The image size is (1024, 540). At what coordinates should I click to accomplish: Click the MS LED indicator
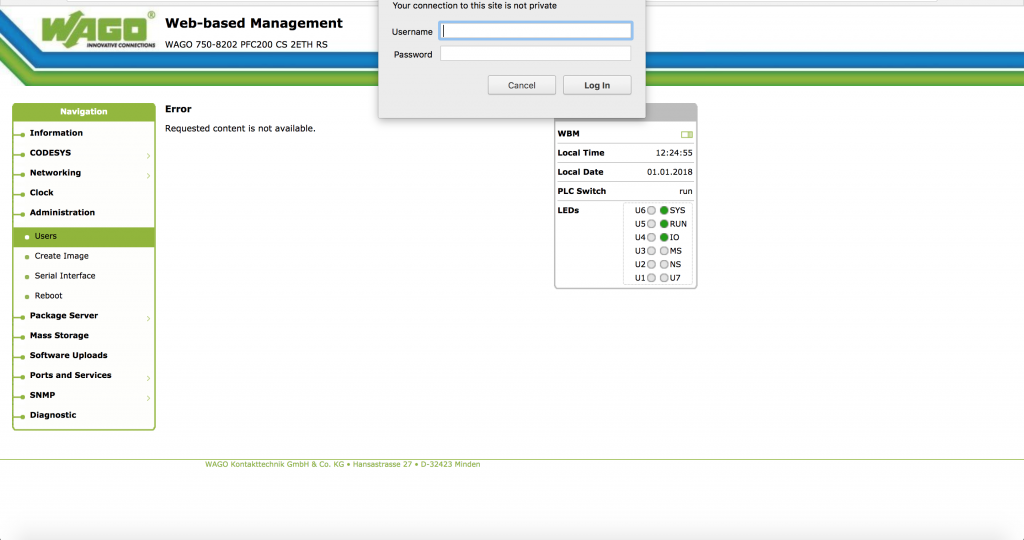tap(663, 251)
